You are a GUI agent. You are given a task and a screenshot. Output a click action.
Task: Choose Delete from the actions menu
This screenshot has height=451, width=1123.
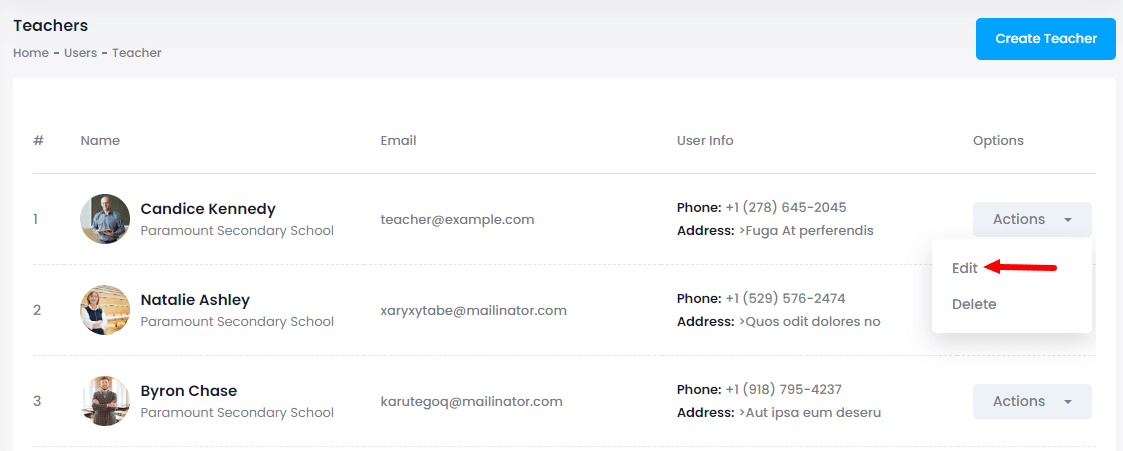coord(974,304)
